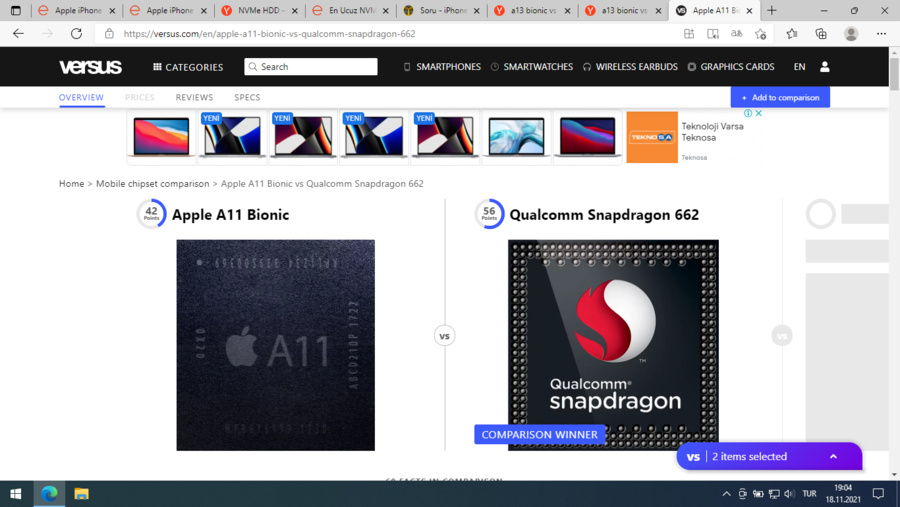Open a new browser tab
Viewport: 900px width, 507px height.
[x=772, y=10]
